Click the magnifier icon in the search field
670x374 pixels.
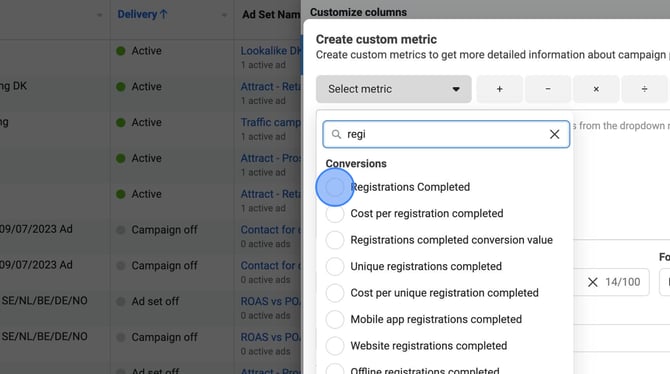(336, 135)
